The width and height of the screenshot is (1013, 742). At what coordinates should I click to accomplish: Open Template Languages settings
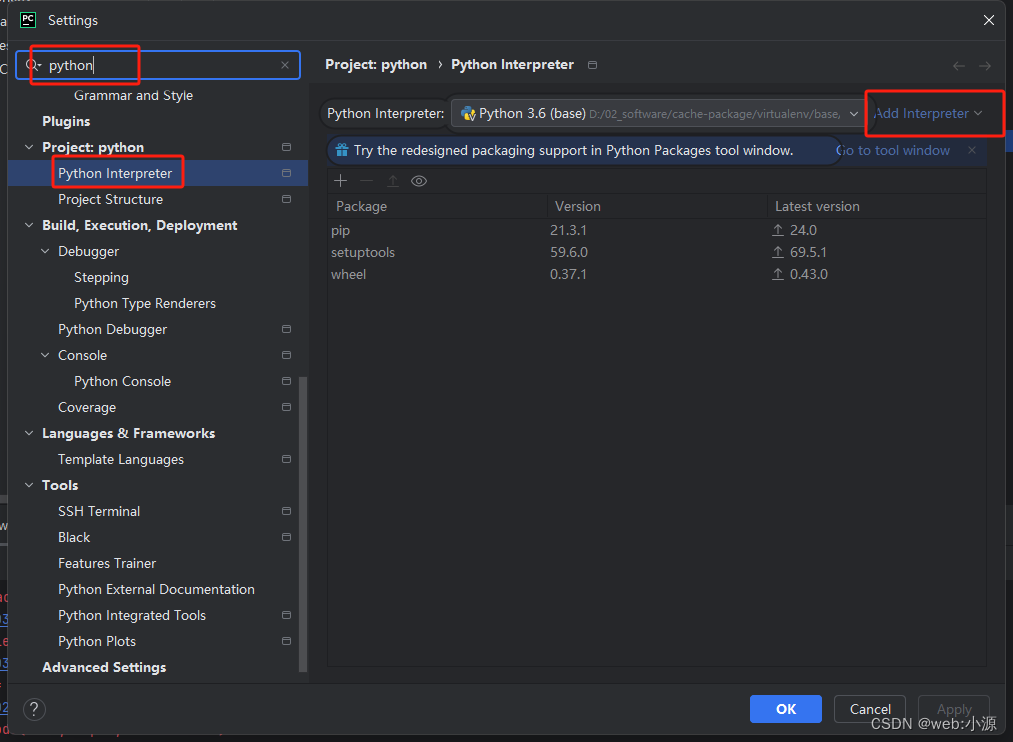click(121, 459)
